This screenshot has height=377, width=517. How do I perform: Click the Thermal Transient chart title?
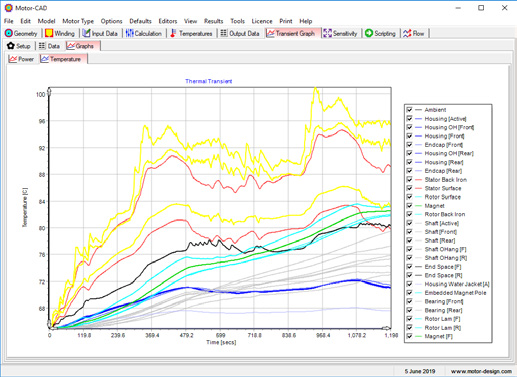pos(208,81)
